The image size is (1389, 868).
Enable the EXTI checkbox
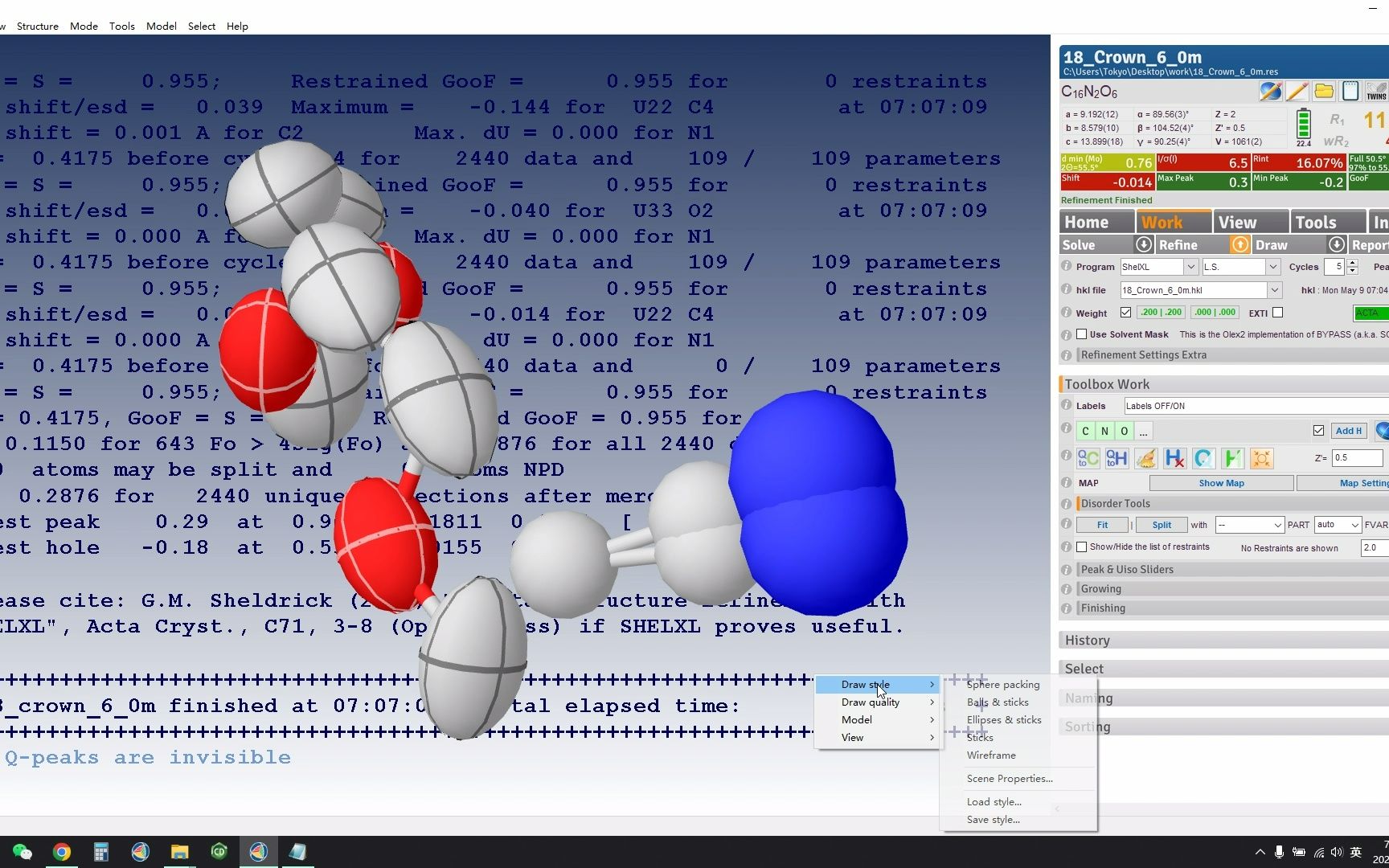pos(1277,313)
